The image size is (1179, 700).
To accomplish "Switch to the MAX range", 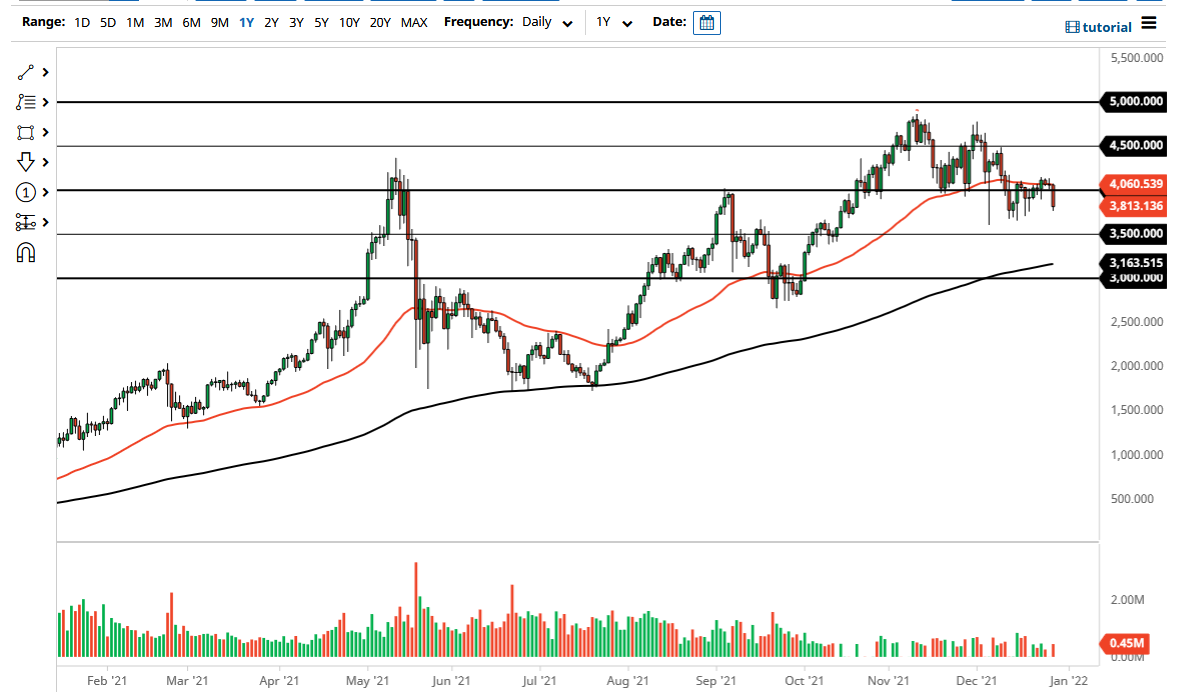I will coord(414,22).
